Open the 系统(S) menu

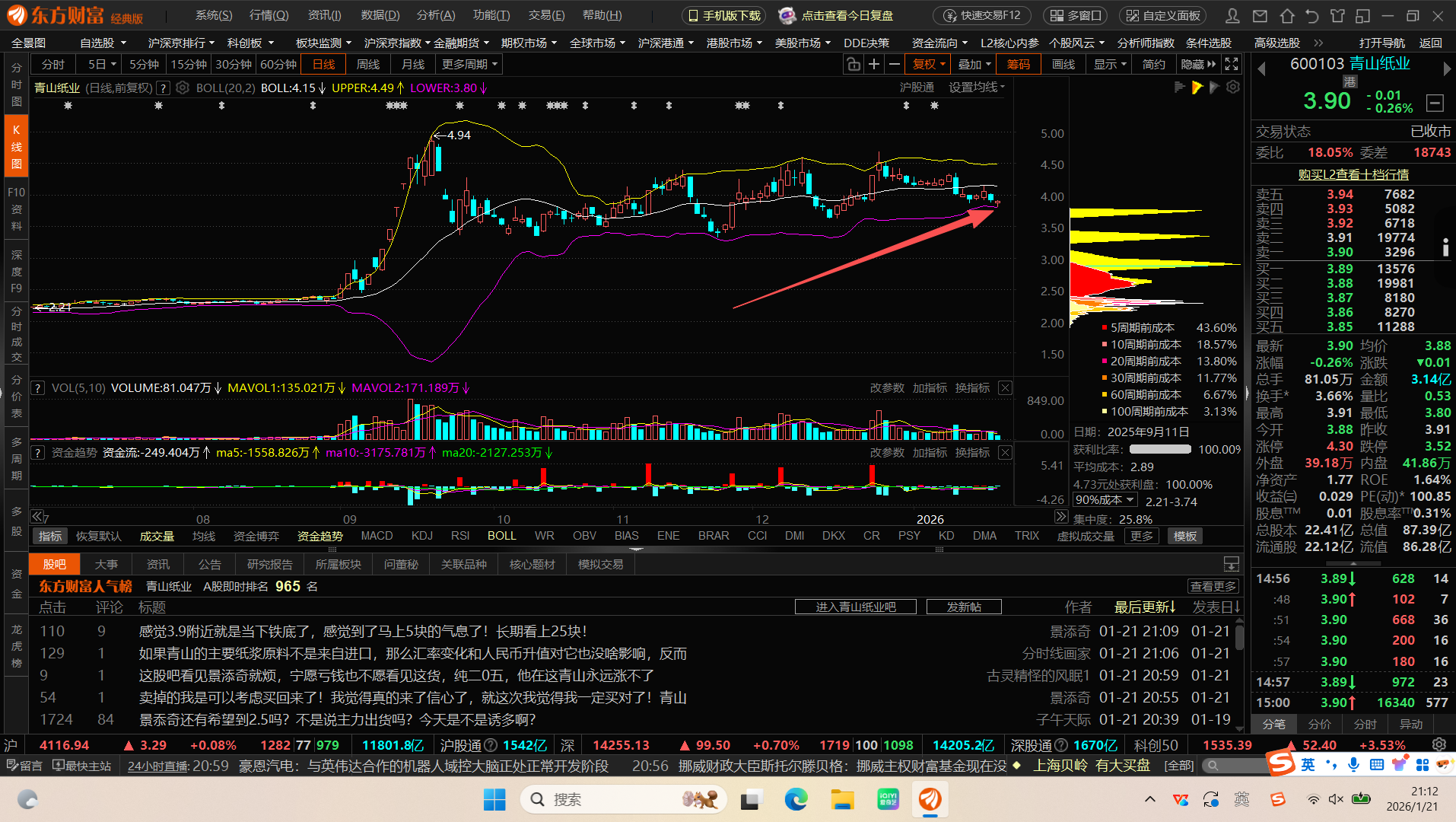pos(214,15)
